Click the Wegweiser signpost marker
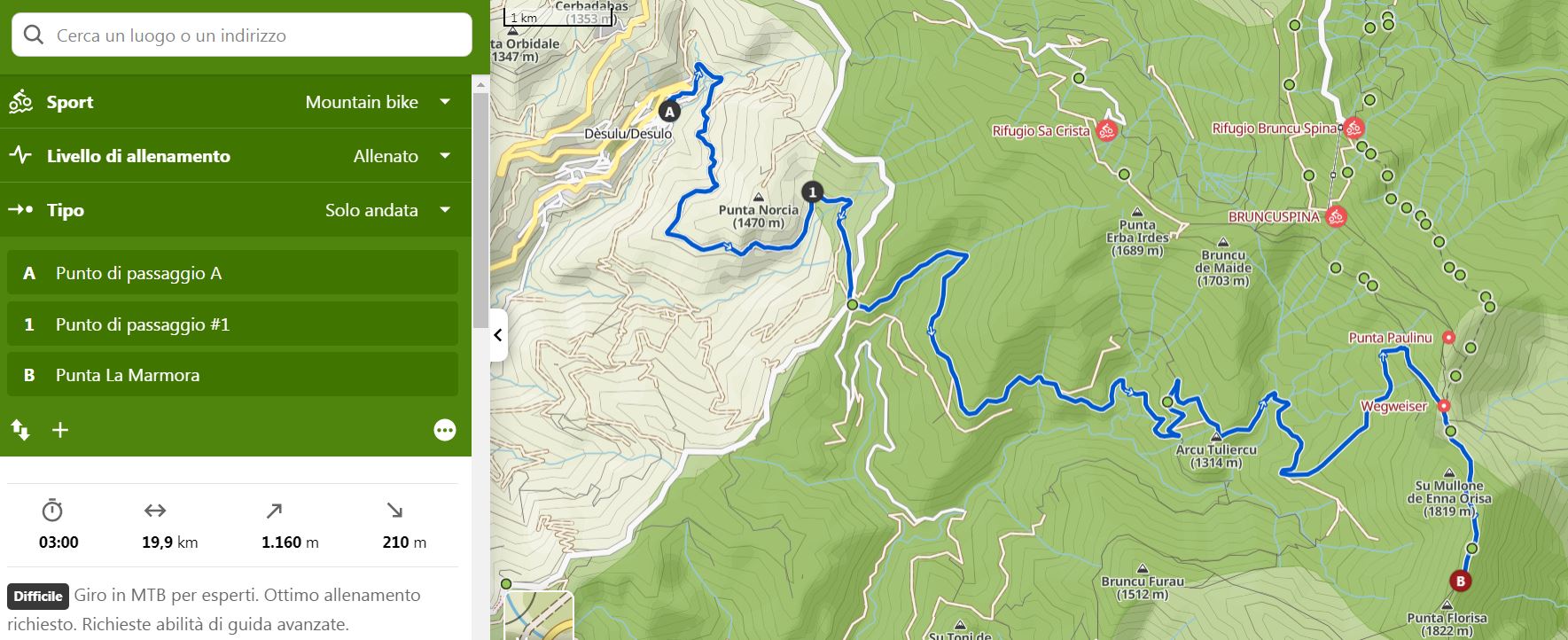Viewport: 1568px width, 640px height. [x=1444, y=406]
